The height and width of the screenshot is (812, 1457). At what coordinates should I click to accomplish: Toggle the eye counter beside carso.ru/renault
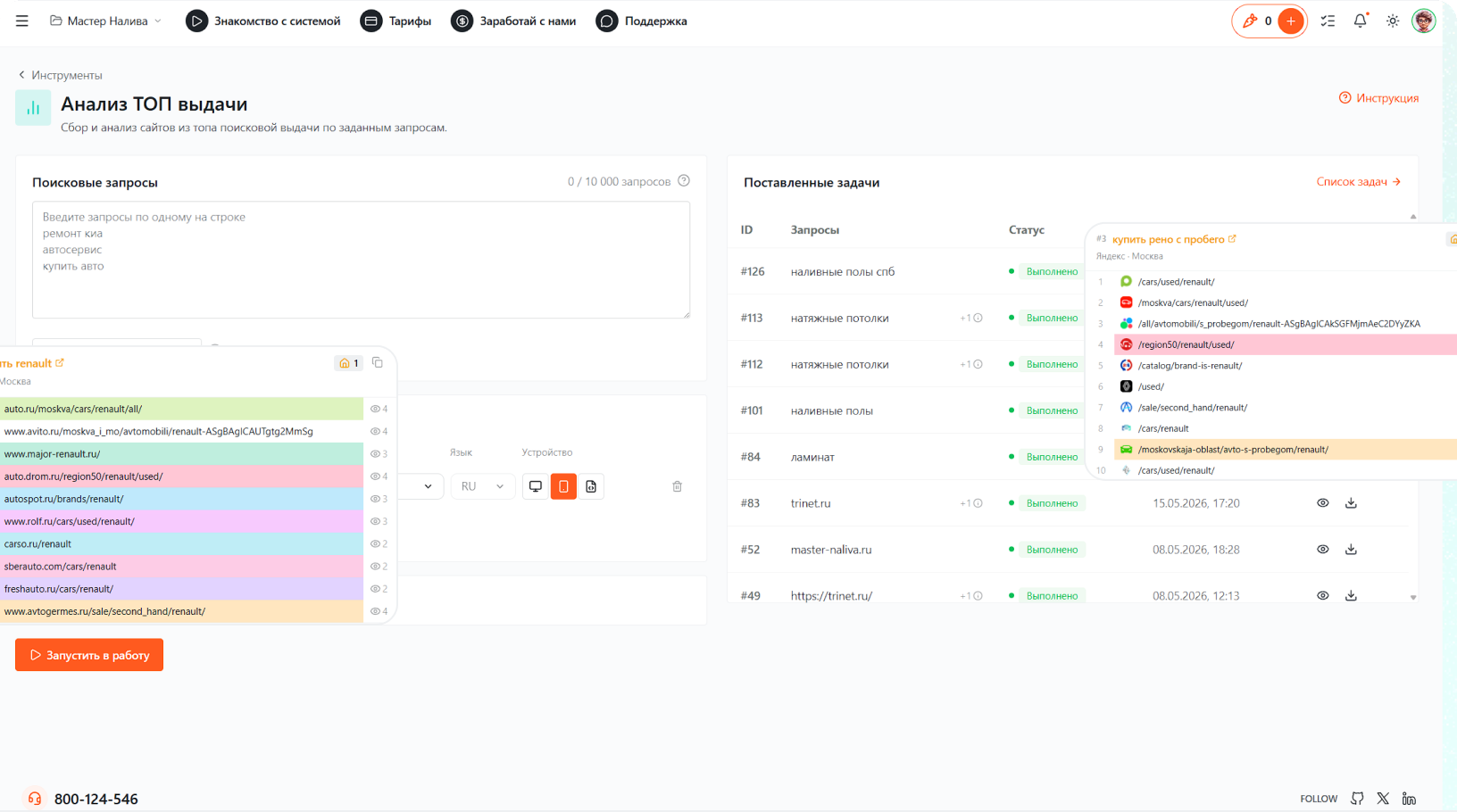pyautogui.click(x=379, y=543)
